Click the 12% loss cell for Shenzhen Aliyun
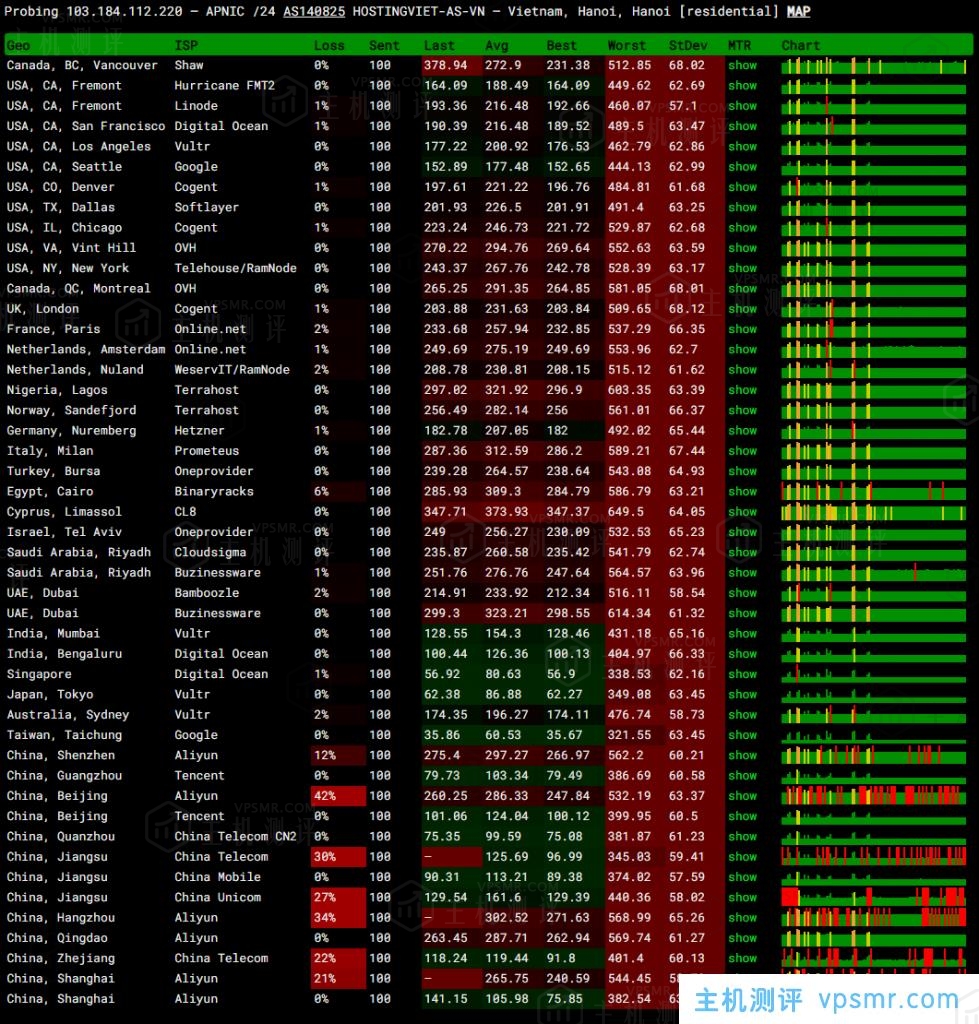 (x=338, y=755)
